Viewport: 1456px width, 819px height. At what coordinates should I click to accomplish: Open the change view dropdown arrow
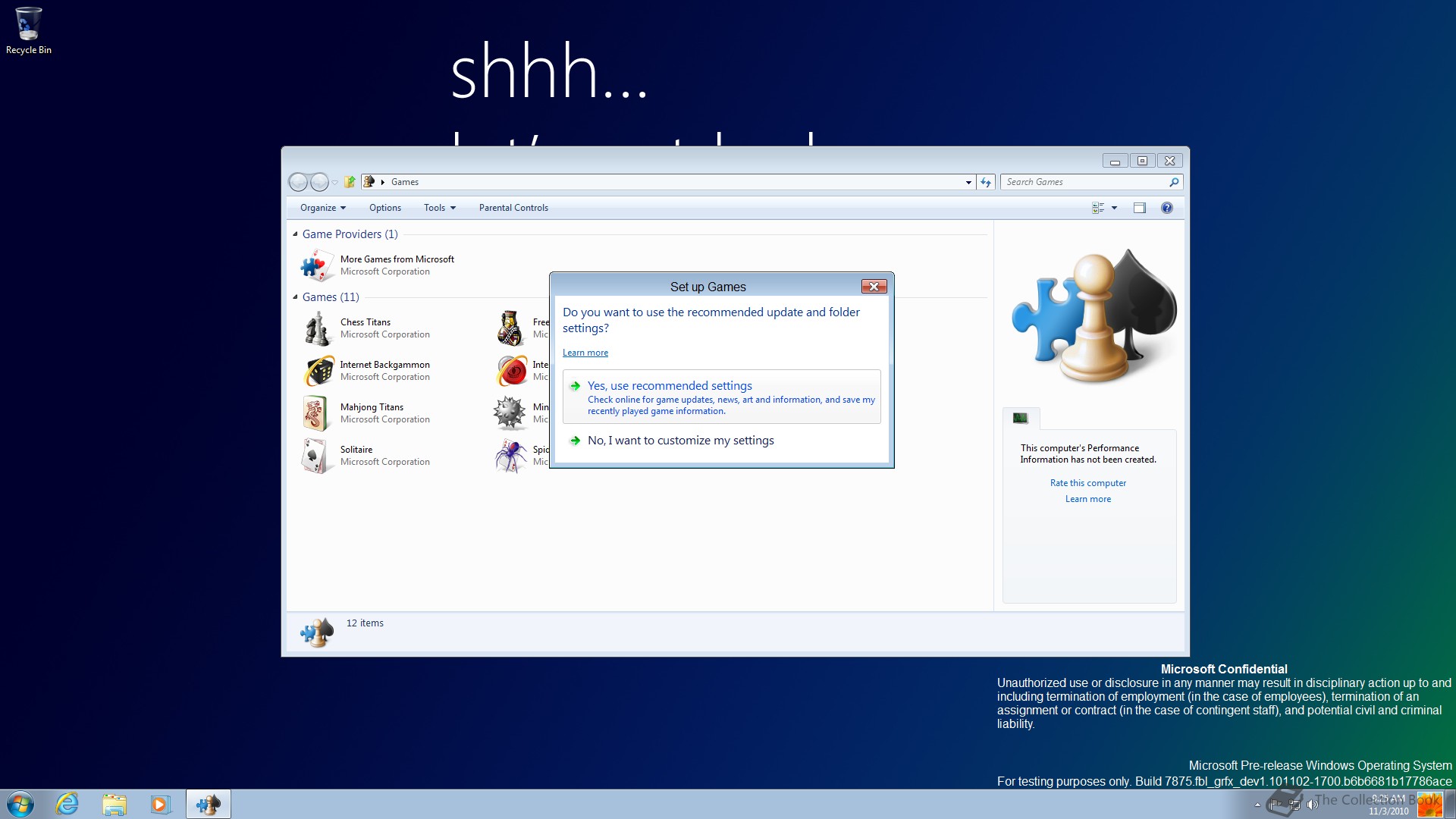[1114, 208]
